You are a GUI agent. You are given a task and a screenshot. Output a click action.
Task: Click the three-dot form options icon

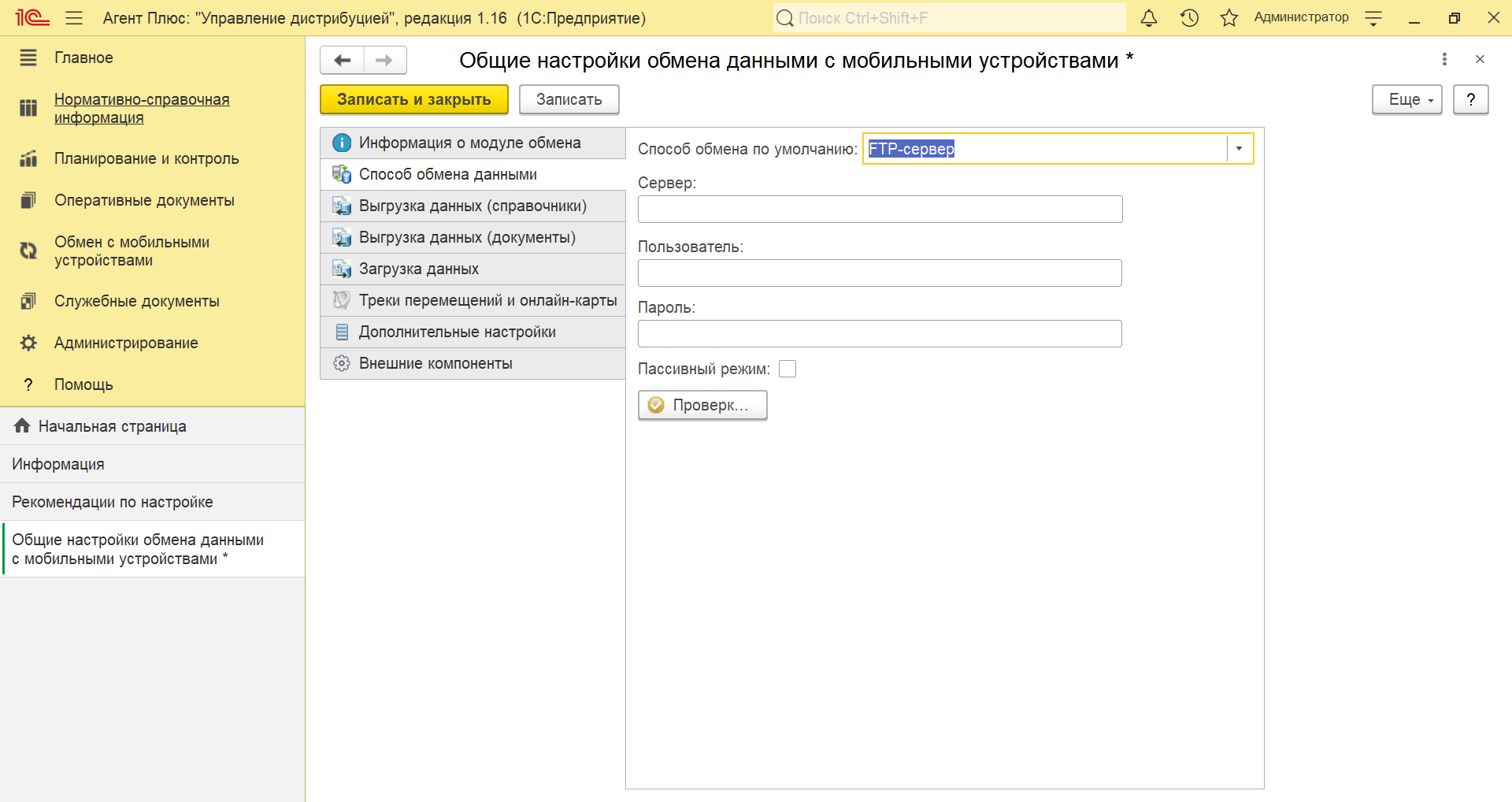pyautogui.click(x=1443, y=59)
